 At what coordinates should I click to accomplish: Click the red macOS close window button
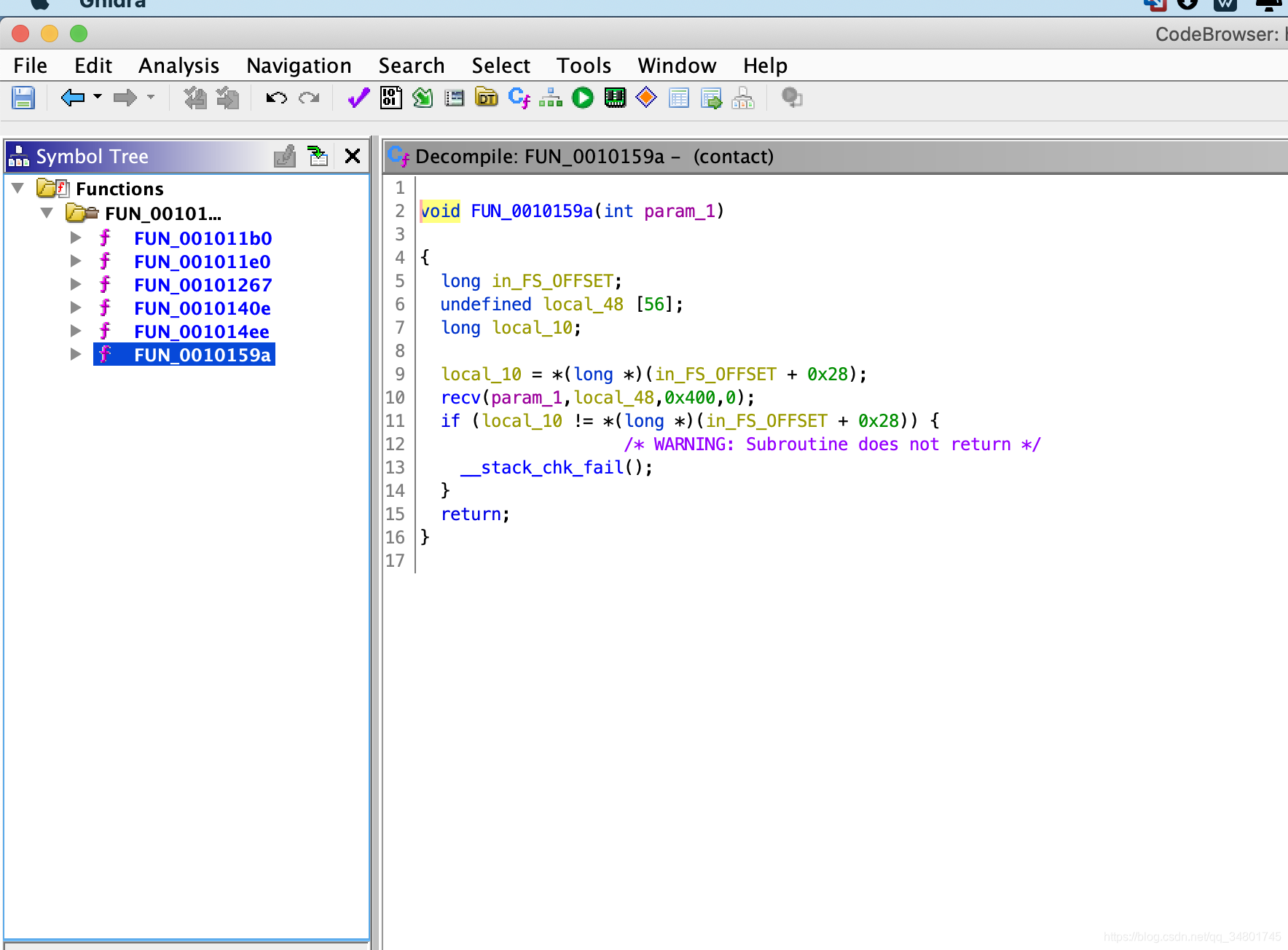[x=20, y=34]
